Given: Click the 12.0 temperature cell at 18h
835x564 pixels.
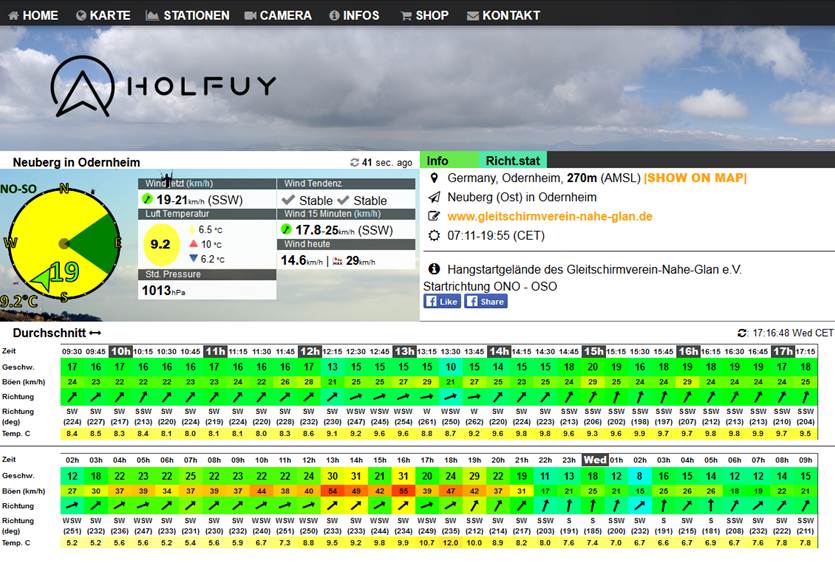Looking at the screenshot, I should 451,543.
